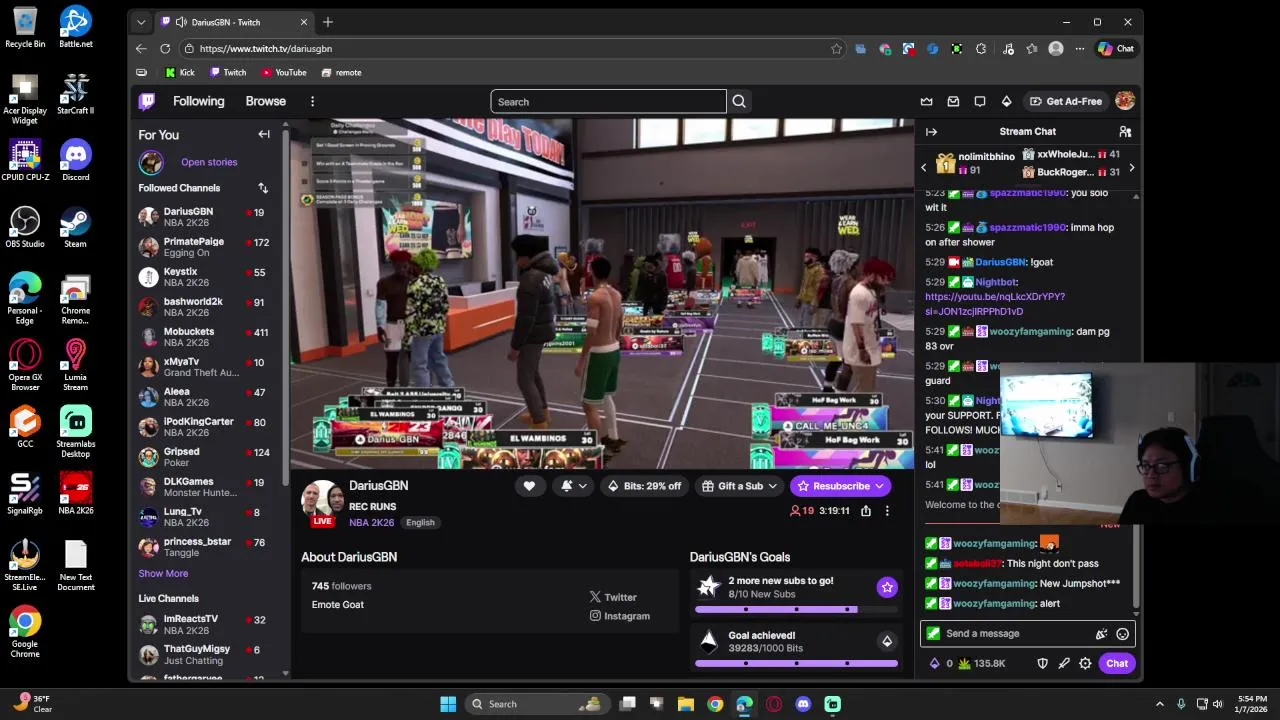1280x720 pixels.
Task: Click Bits: 29% off button
Action: click(644, 486)
